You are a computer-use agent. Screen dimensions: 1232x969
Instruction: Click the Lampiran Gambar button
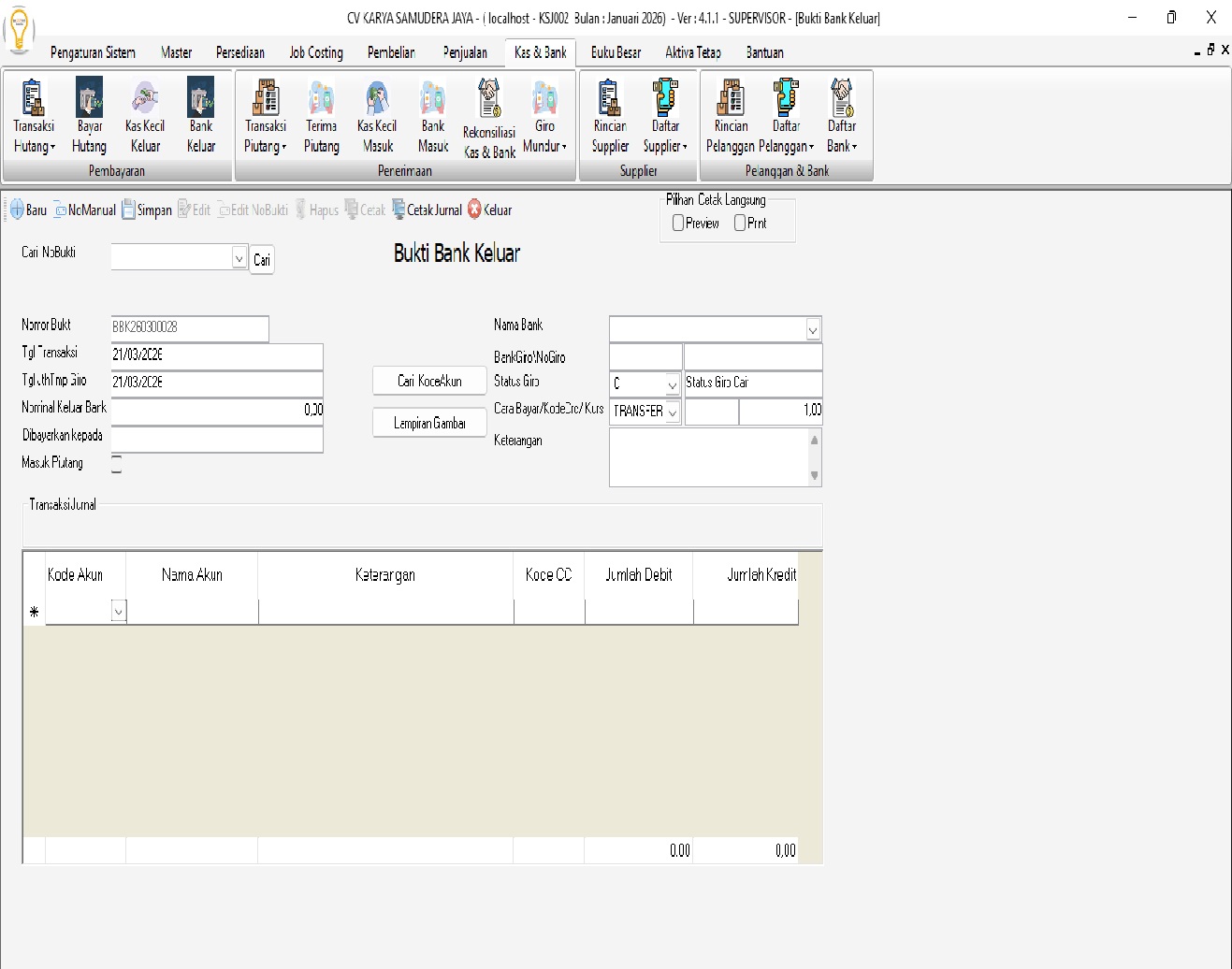click(x=429, y=424)
